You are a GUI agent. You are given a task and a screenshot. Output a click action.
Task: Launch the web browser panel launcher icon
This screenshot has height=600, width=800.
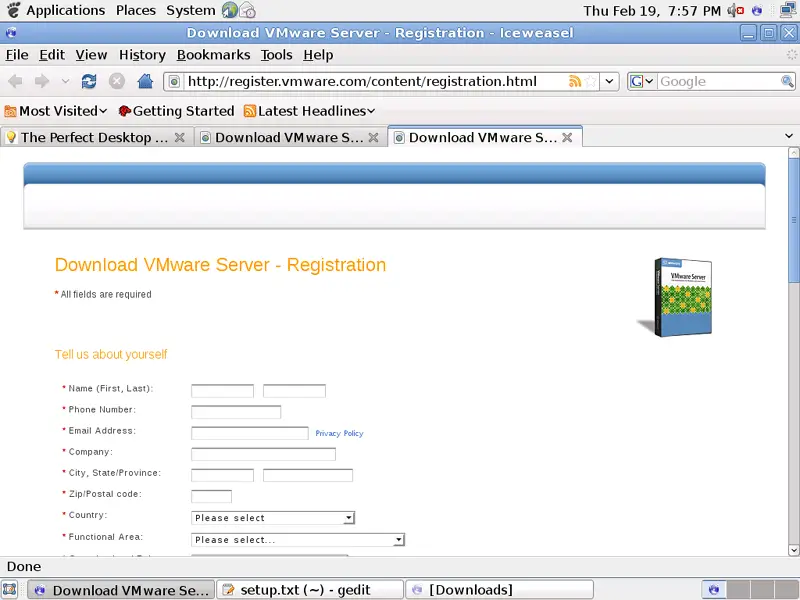230,10
